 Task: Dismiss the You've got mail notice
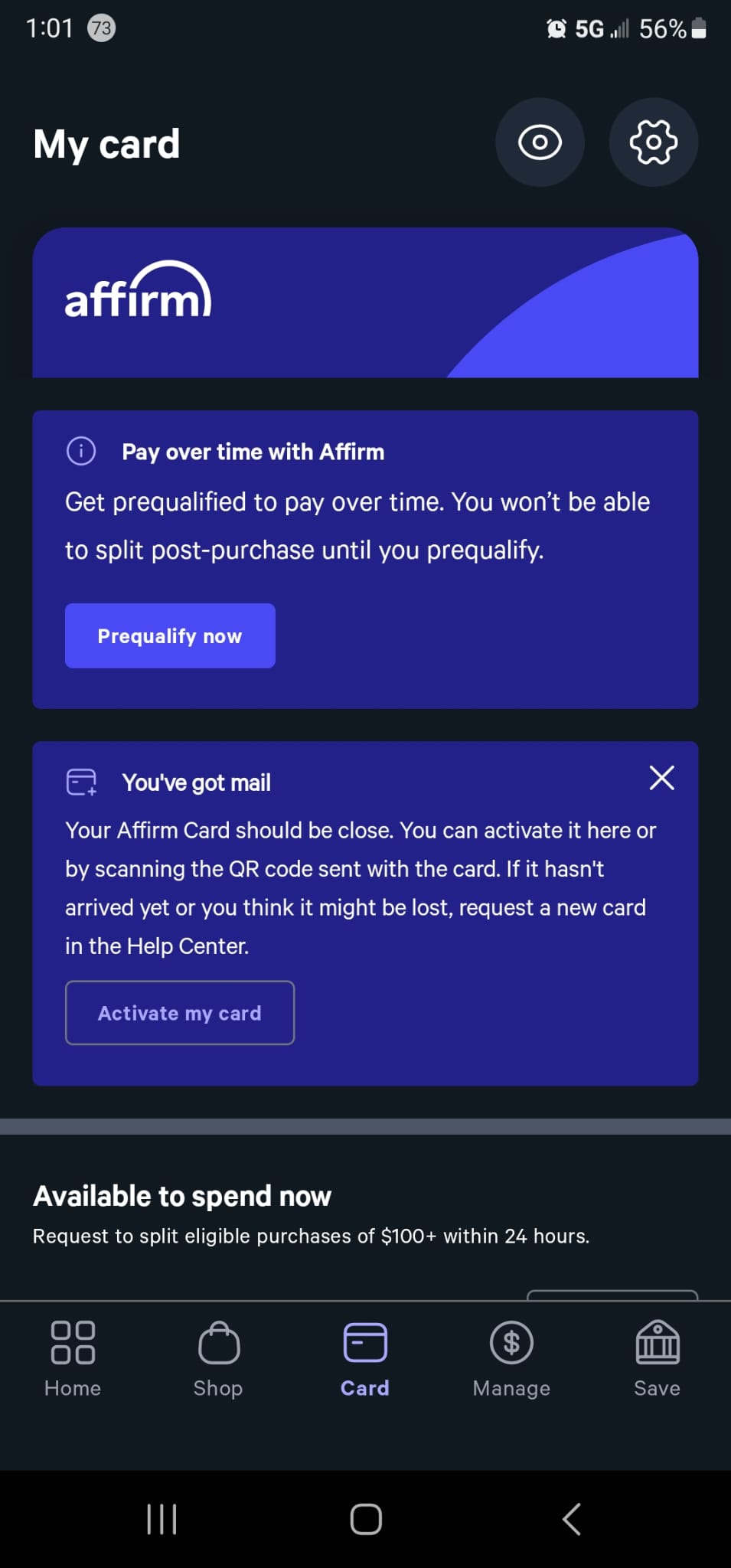(661, 778)
